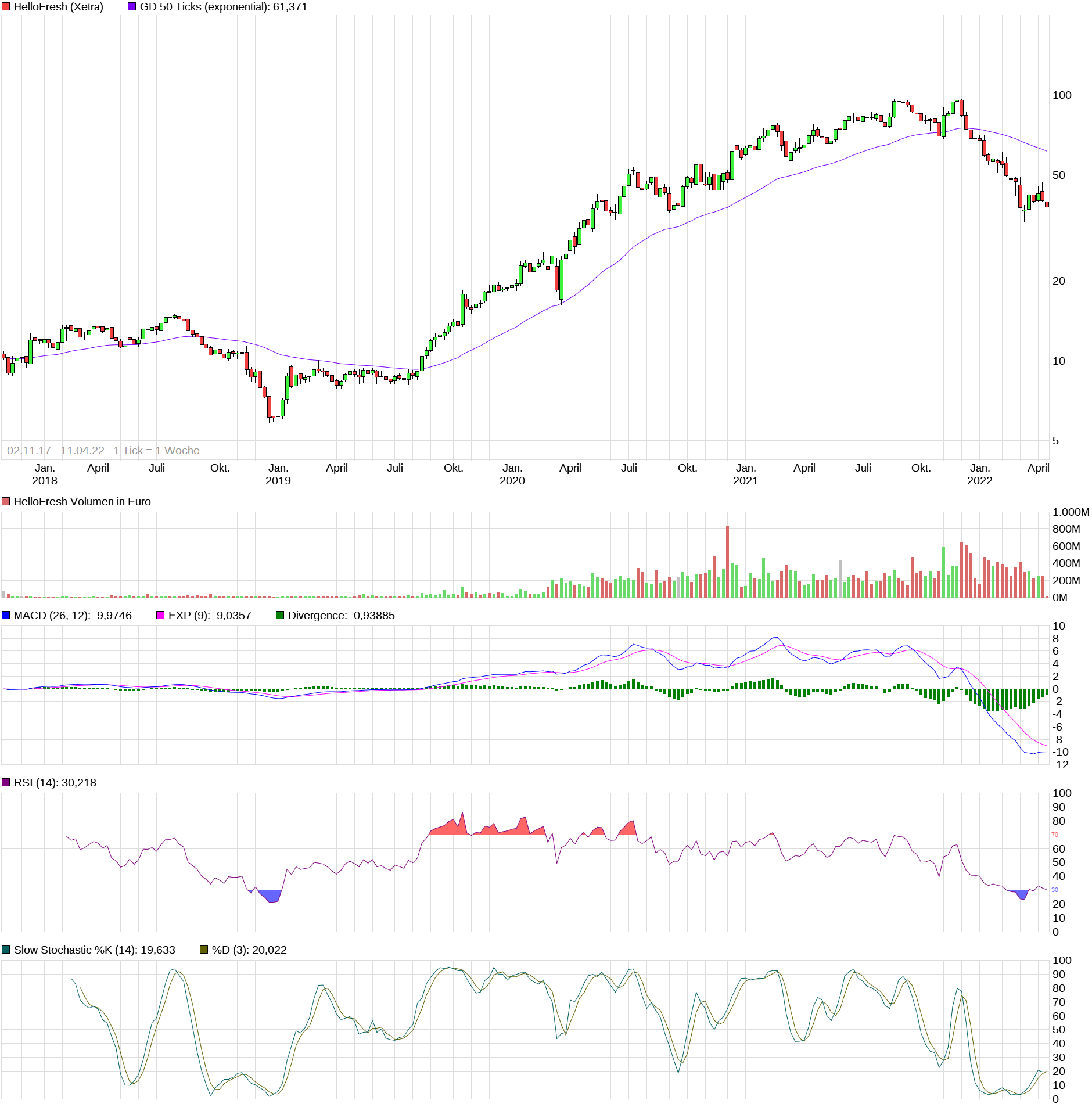The height and width of the screenshot is (1111, 1092).
Task: Click the "Divergence: -0,93885" label
Action: (342, 616)
